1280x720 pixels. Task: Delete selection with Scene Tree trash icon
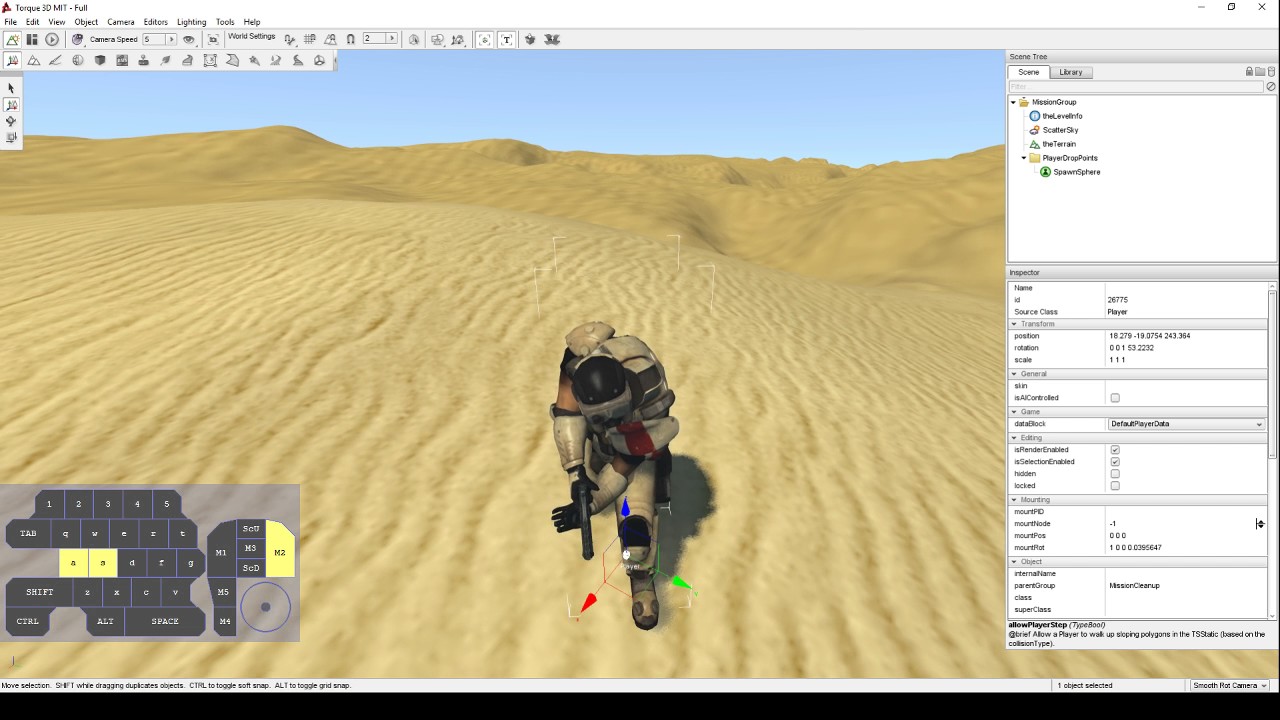(x=1271, y=72)
